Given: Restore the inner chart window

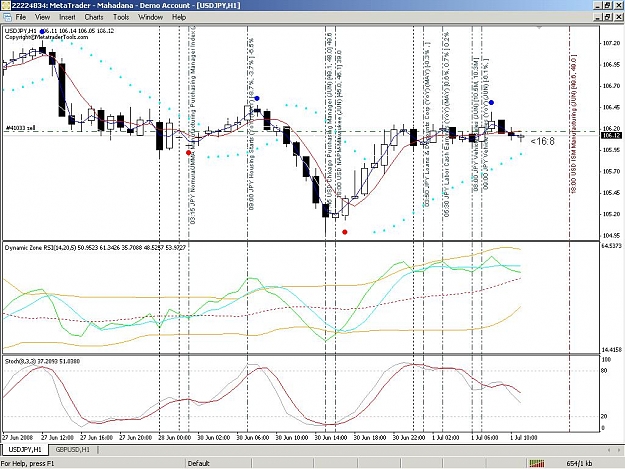Looking at the screenshot, I should [607, 17].
